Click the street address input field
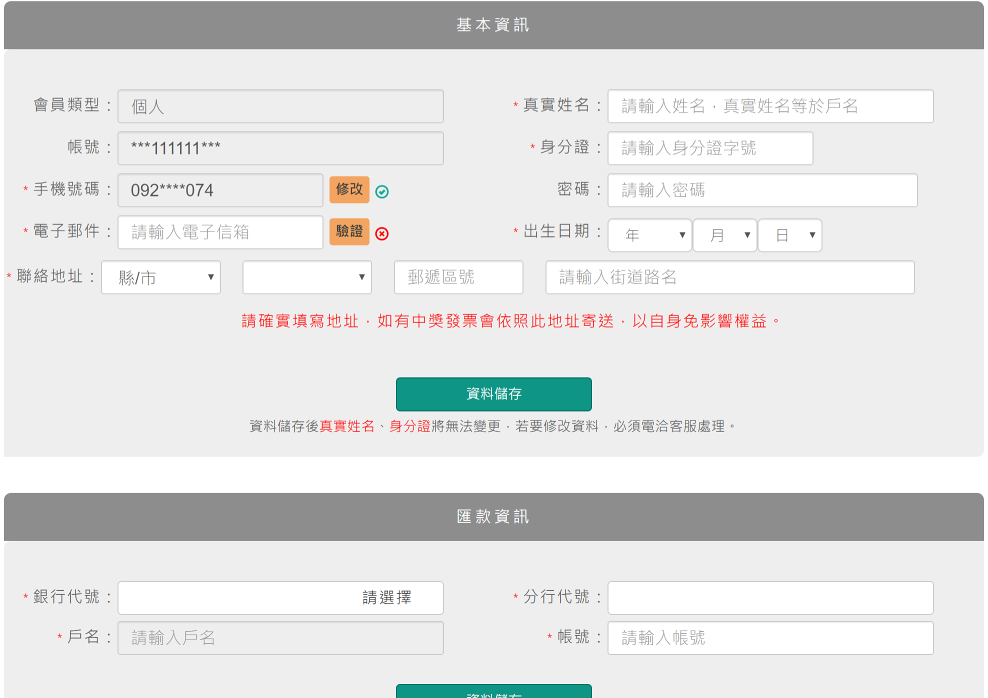Viewport: 988px width, 698px height. [x=730, y=278]
